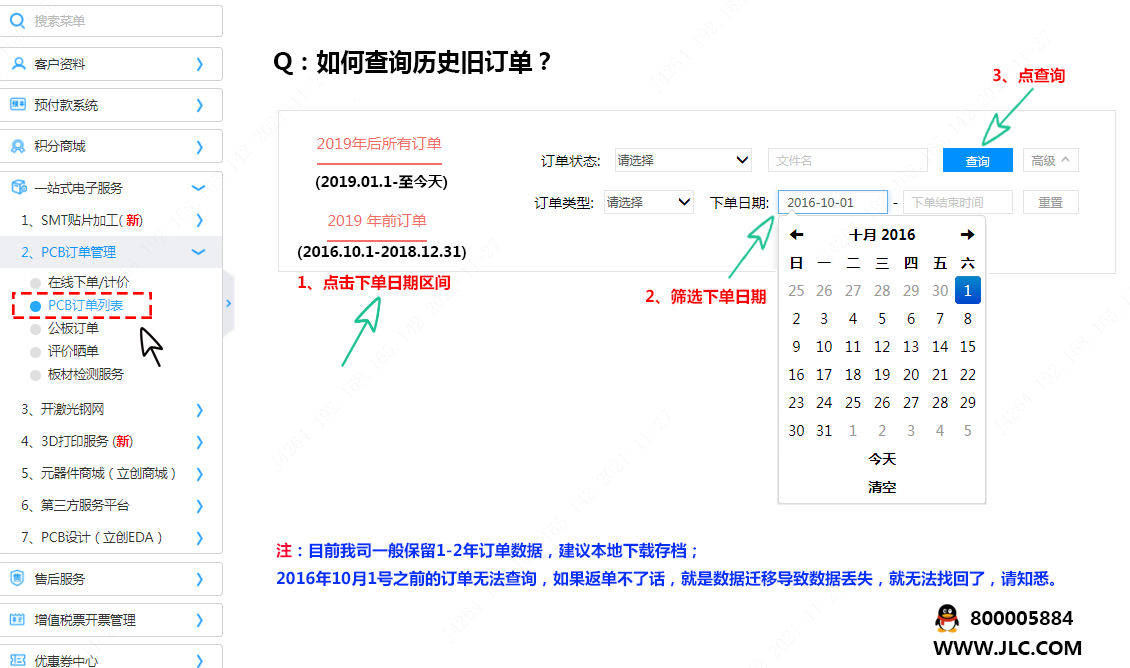Expand SMT贴片加工 chevron
This screenshot has width=1130, height=668.
[x=200, y=220]
